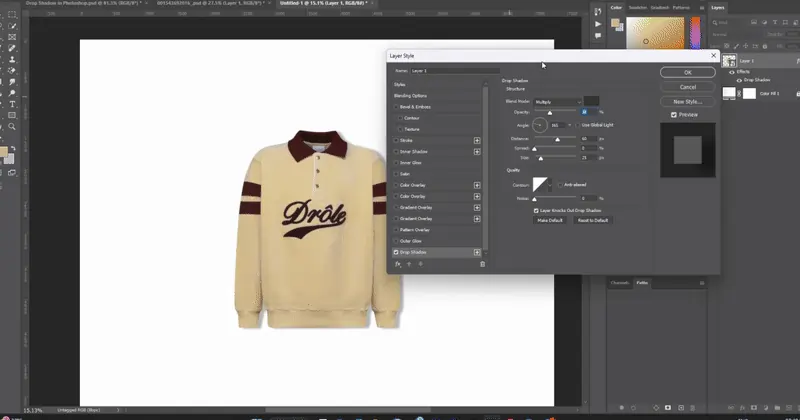Change the screen mode from toolbar

pos(12,173)
